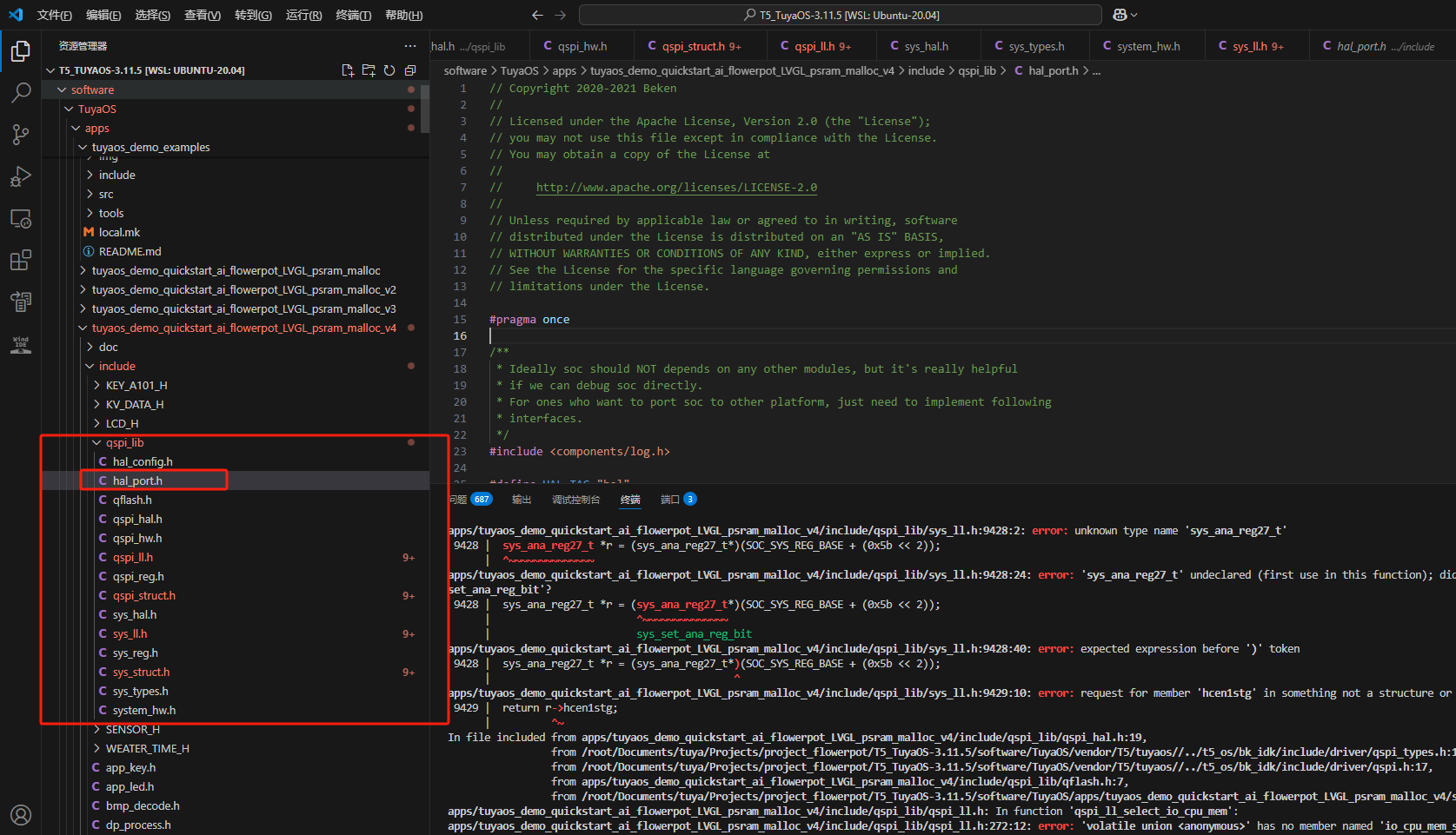Open the 帮助(H) menu
The height and width of the screenshot is (835, 1456).
403,15
